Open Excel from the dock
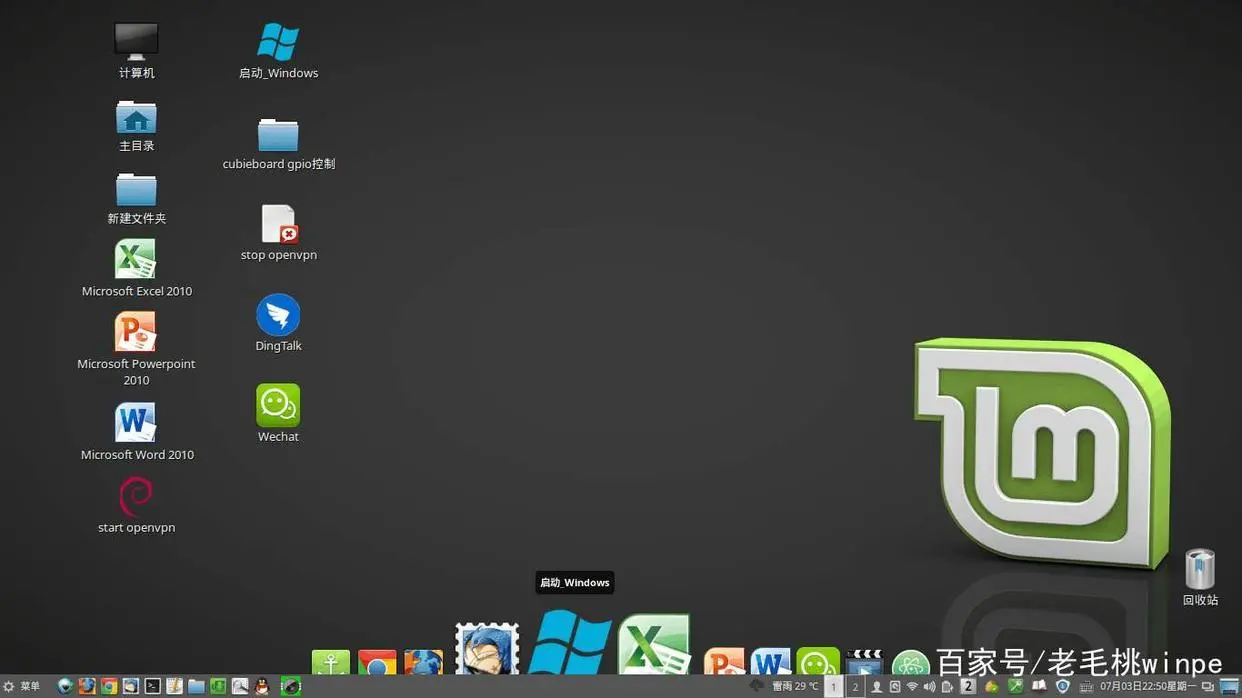1242x698 pixels. coord(654,646)
